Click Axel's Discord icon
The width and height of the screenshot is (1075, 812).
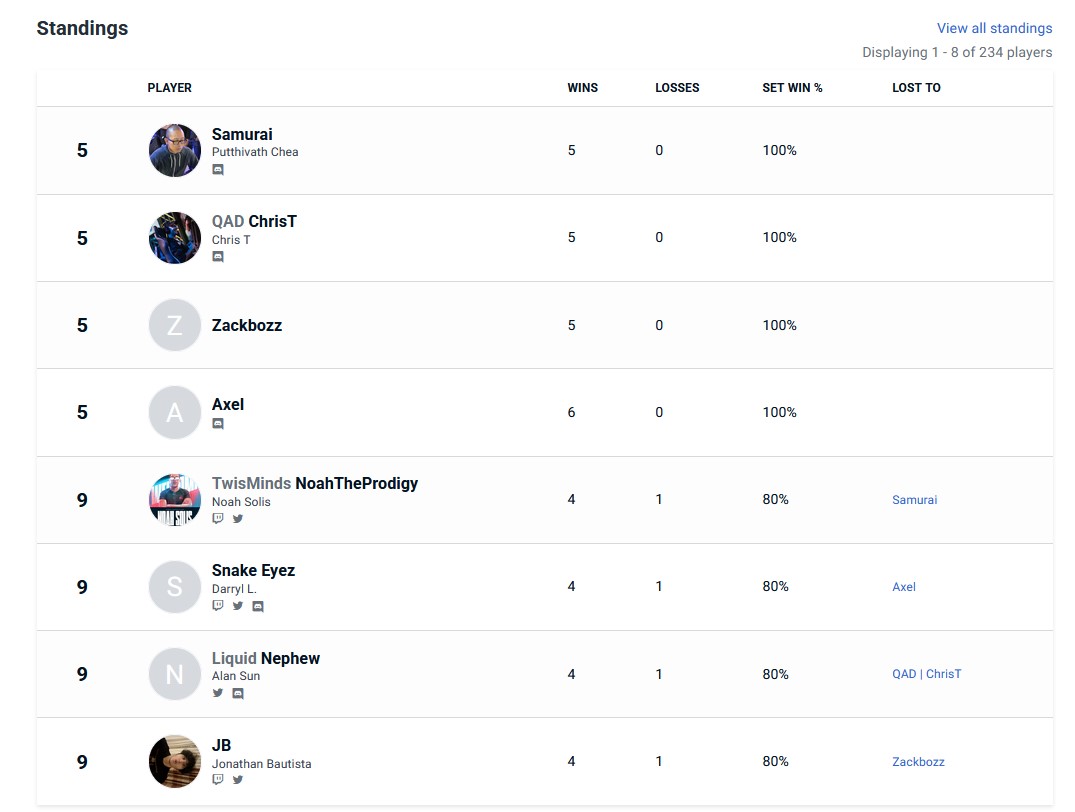point(218,424)
